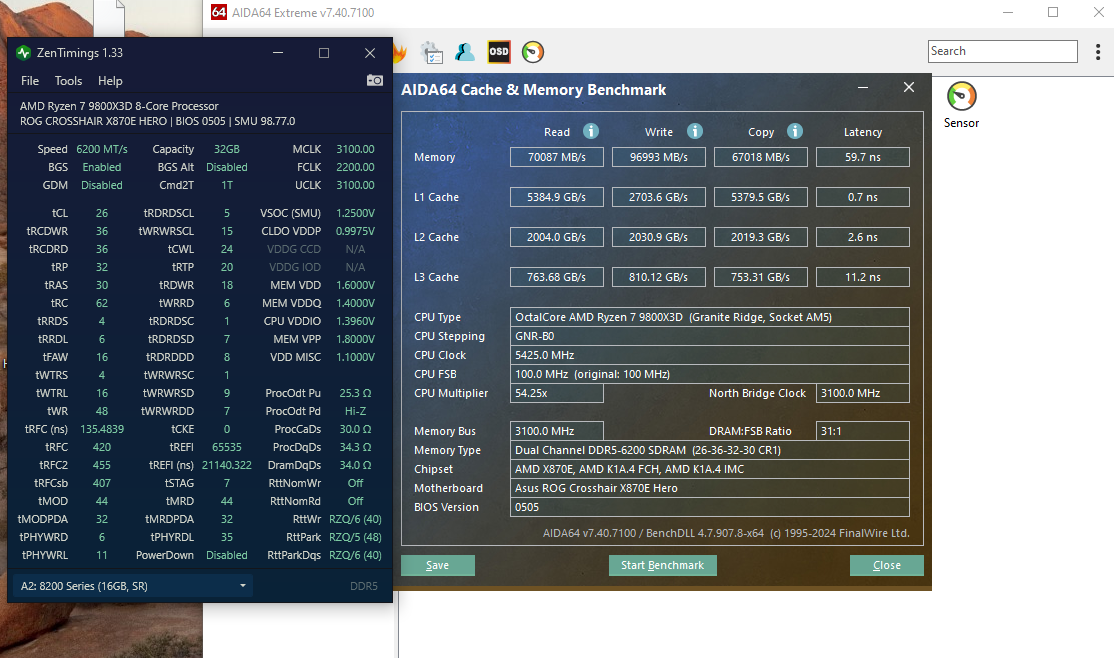Click the AIDA64 Extreme title bar icon
This screenshot has width=1114, height=658.
point(219,12)
